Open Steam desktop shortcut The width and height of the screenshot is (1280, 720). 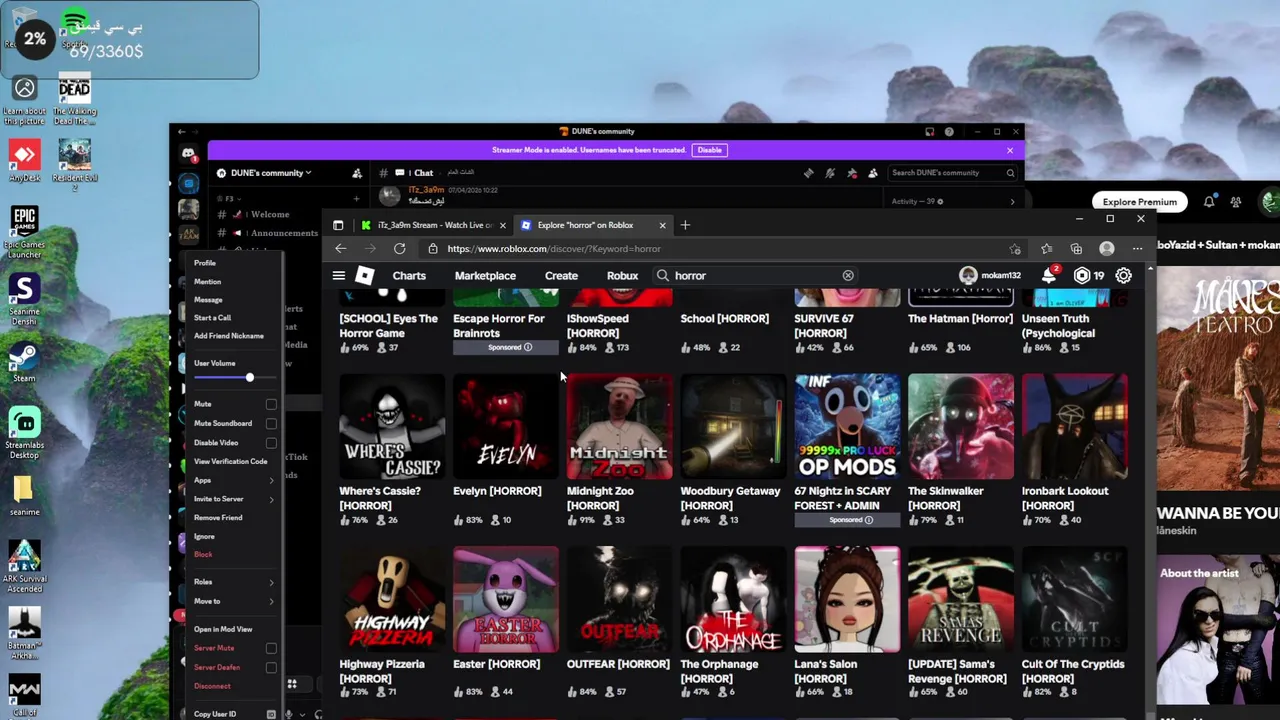tap(24, 363)
